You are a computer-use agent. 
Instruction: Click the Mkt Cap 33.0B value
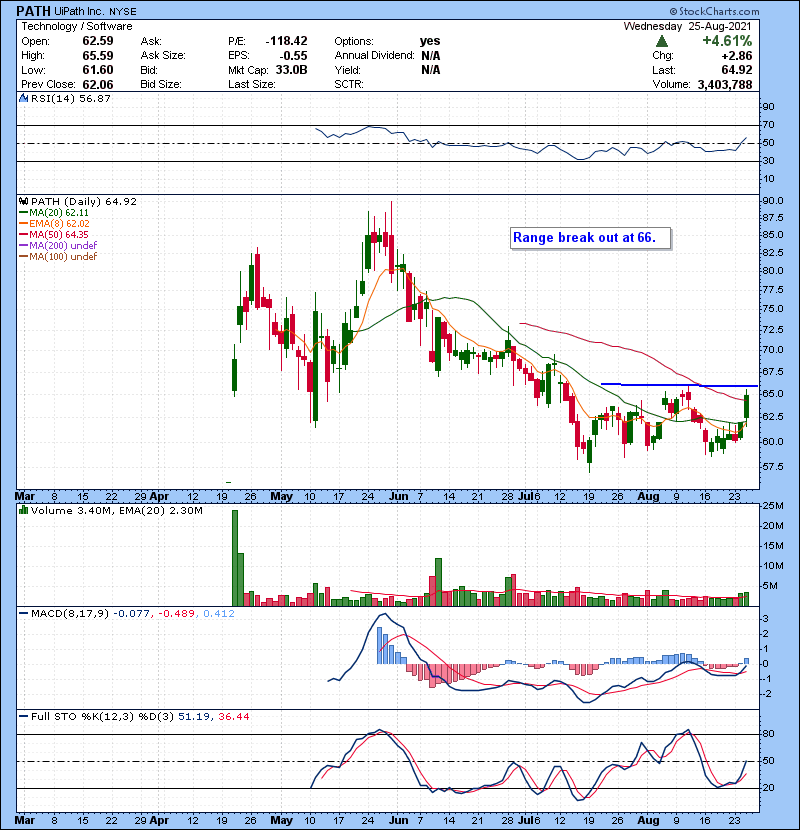[x=291, y=69]
